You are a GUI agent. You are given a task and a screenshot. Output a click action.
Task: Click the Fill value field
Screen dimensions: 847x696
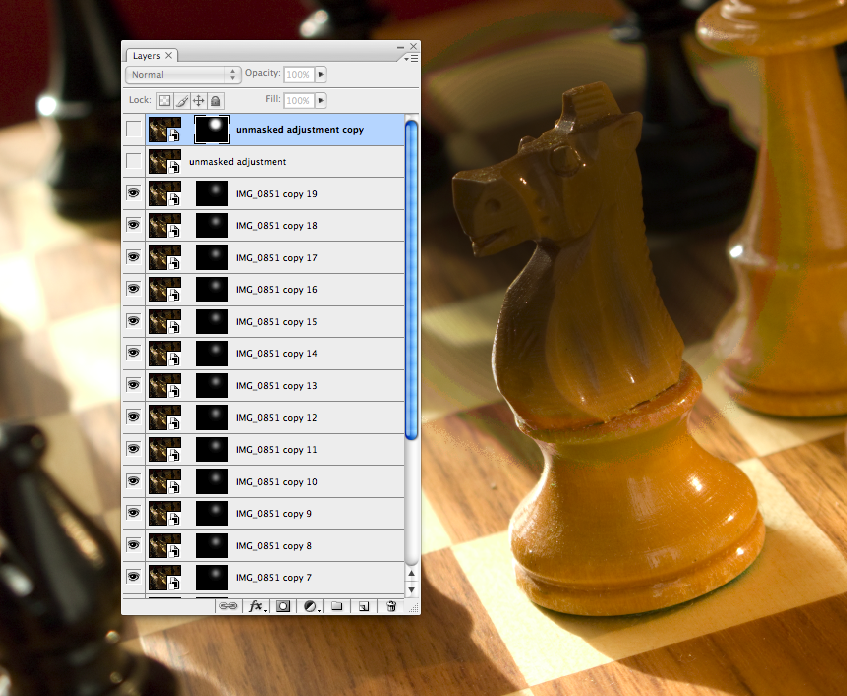pyautogui.click(x=299, y=101)
